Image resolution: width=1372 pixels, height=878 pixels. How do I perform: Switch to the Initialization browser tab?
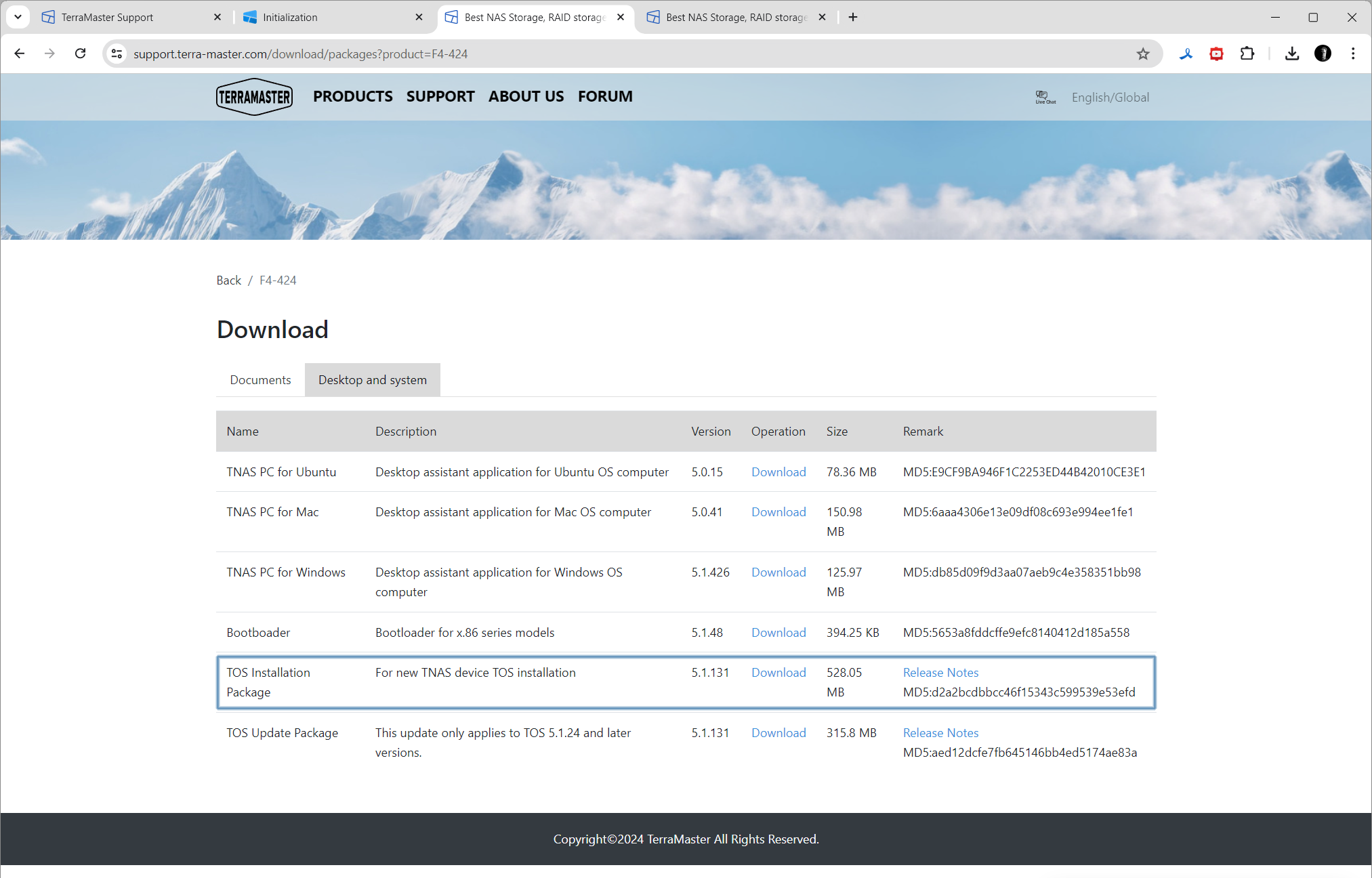[x=332, y=17]
